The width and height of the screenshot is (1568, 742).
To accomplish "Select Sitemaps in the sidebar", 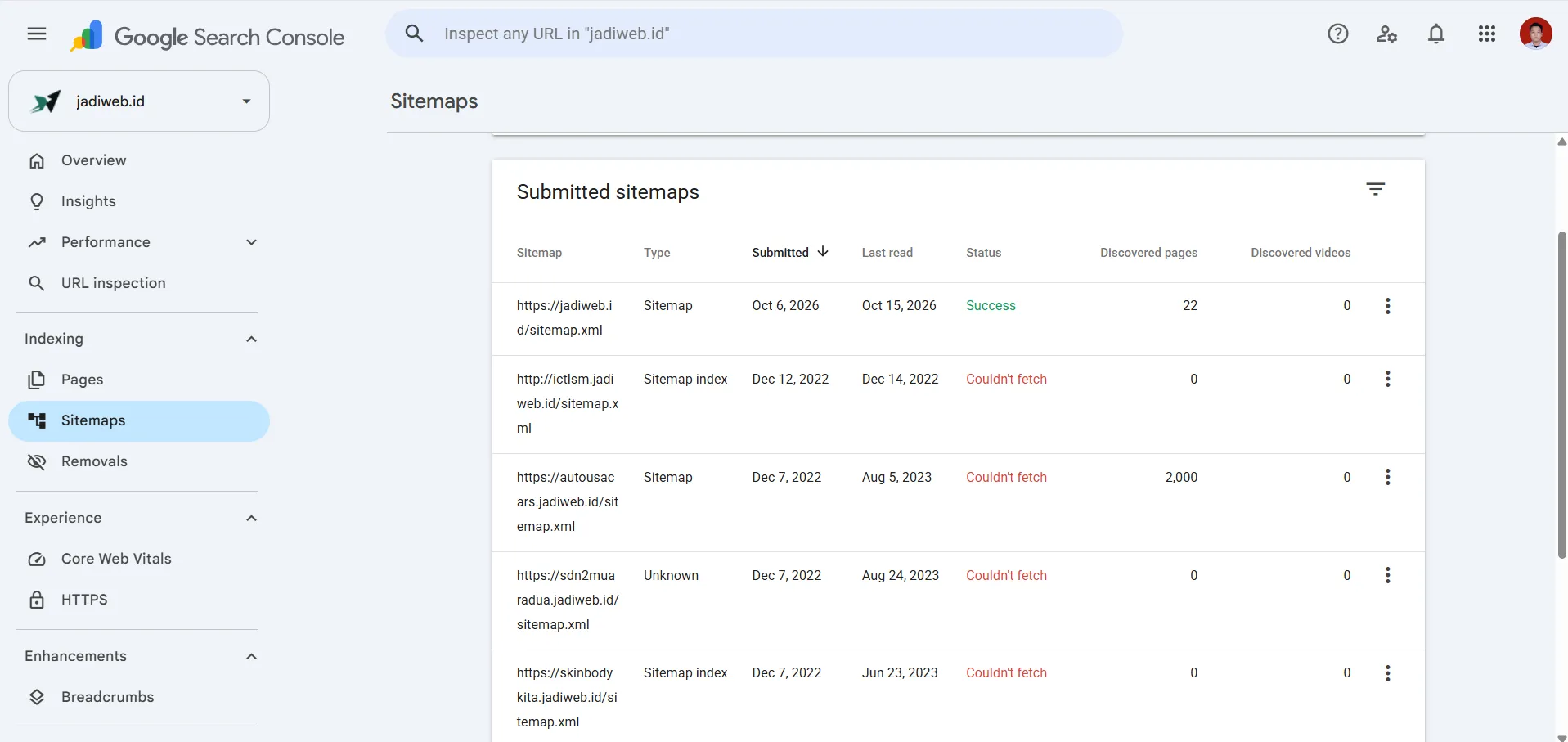I will (139, 420).
